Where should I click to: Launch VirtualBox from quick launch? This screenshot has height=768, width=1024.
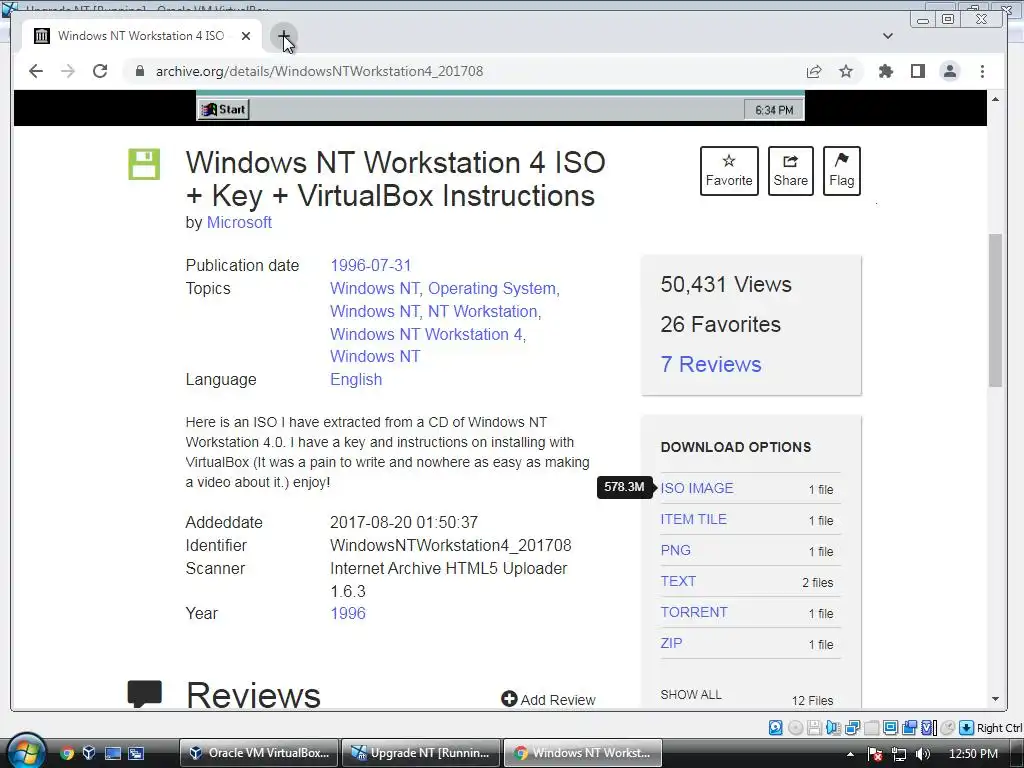(89, 753)
